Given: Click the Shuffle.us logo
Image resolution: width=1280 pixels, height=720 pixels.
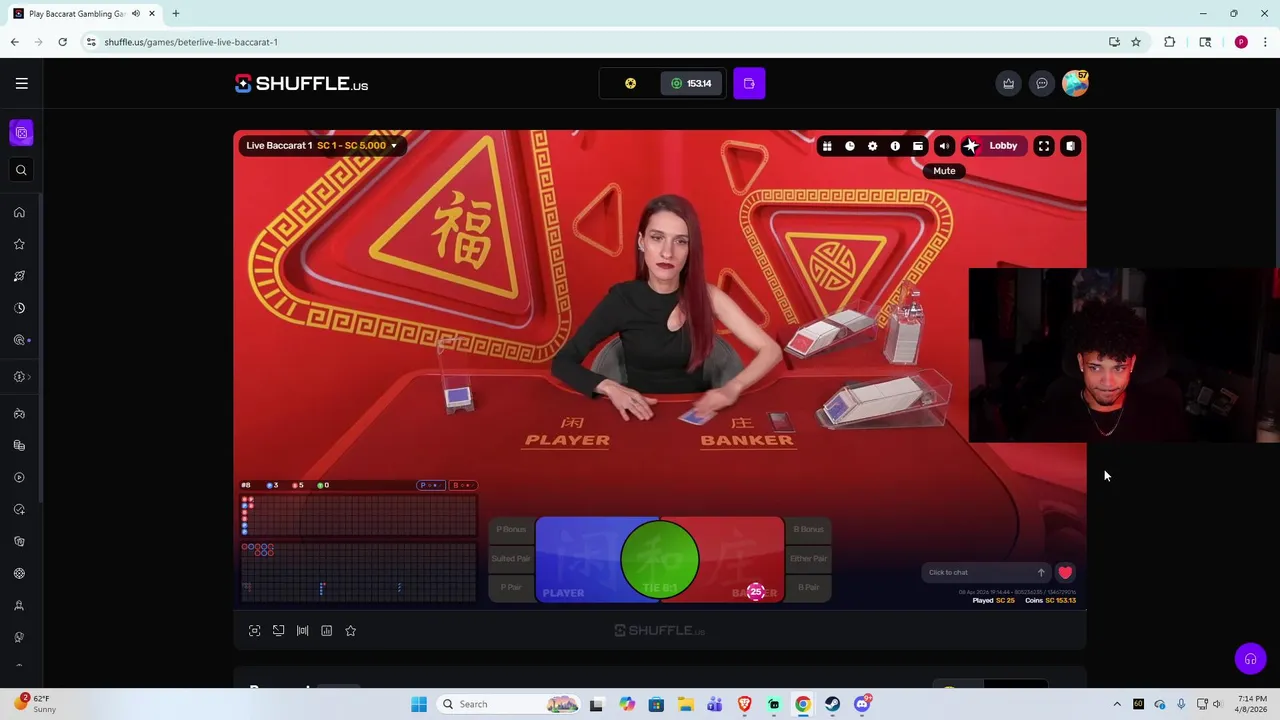Looking at the screenshot, I should pyautogui.click(x=301, y=84).
